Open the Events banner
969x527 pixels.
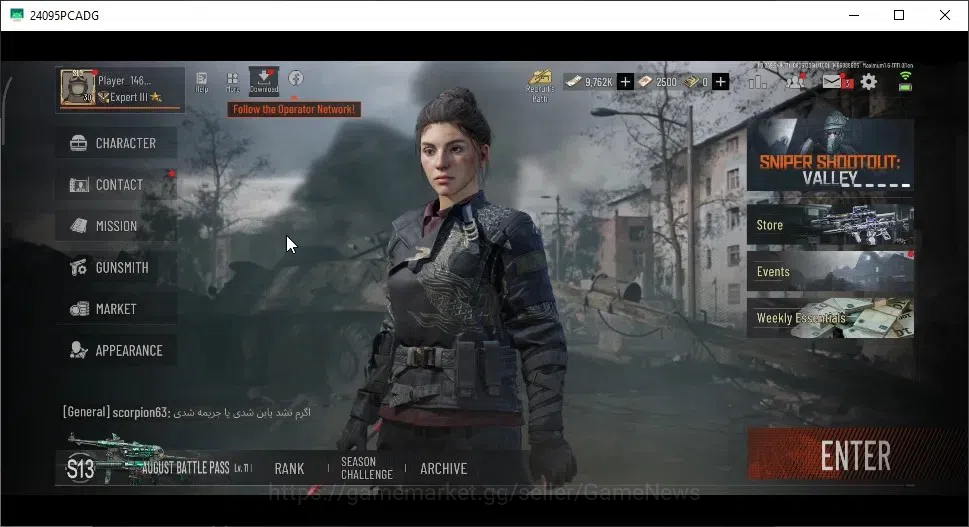pos(830,271)
